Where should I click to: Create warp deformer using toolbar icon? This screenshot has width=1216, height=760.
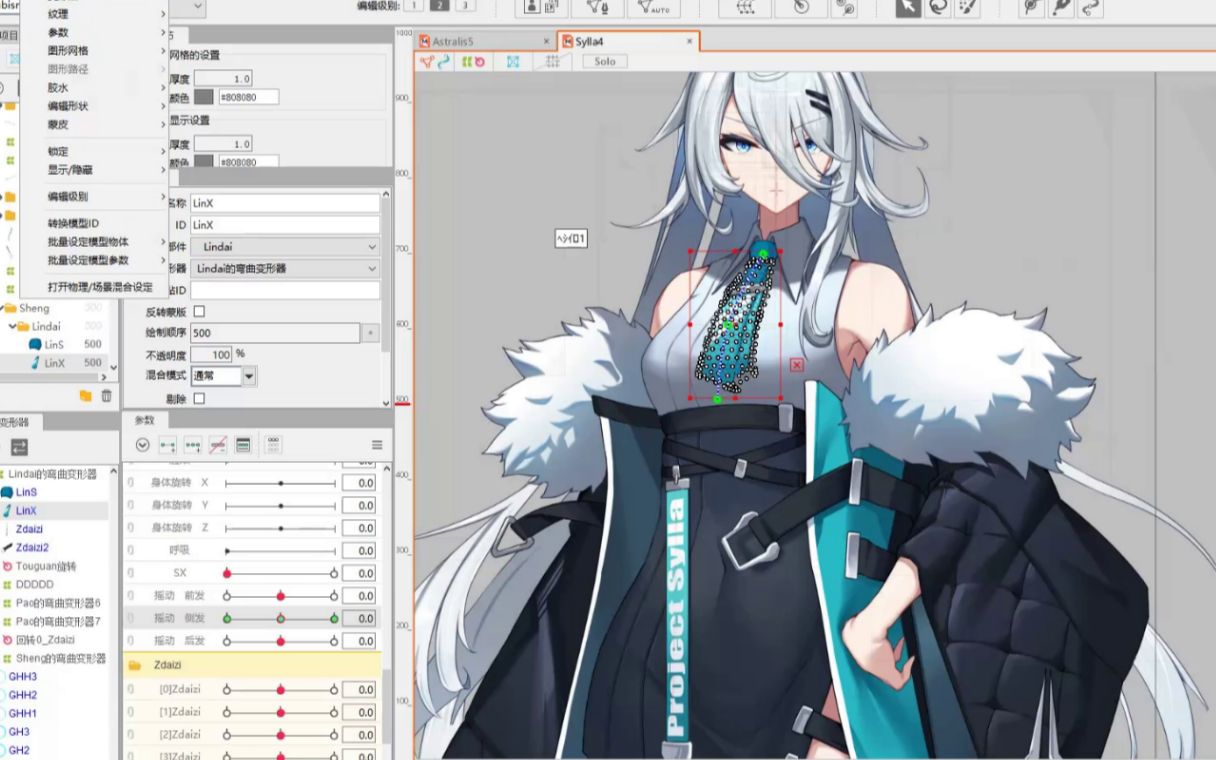pyautogui.click(x=746, y=7)
